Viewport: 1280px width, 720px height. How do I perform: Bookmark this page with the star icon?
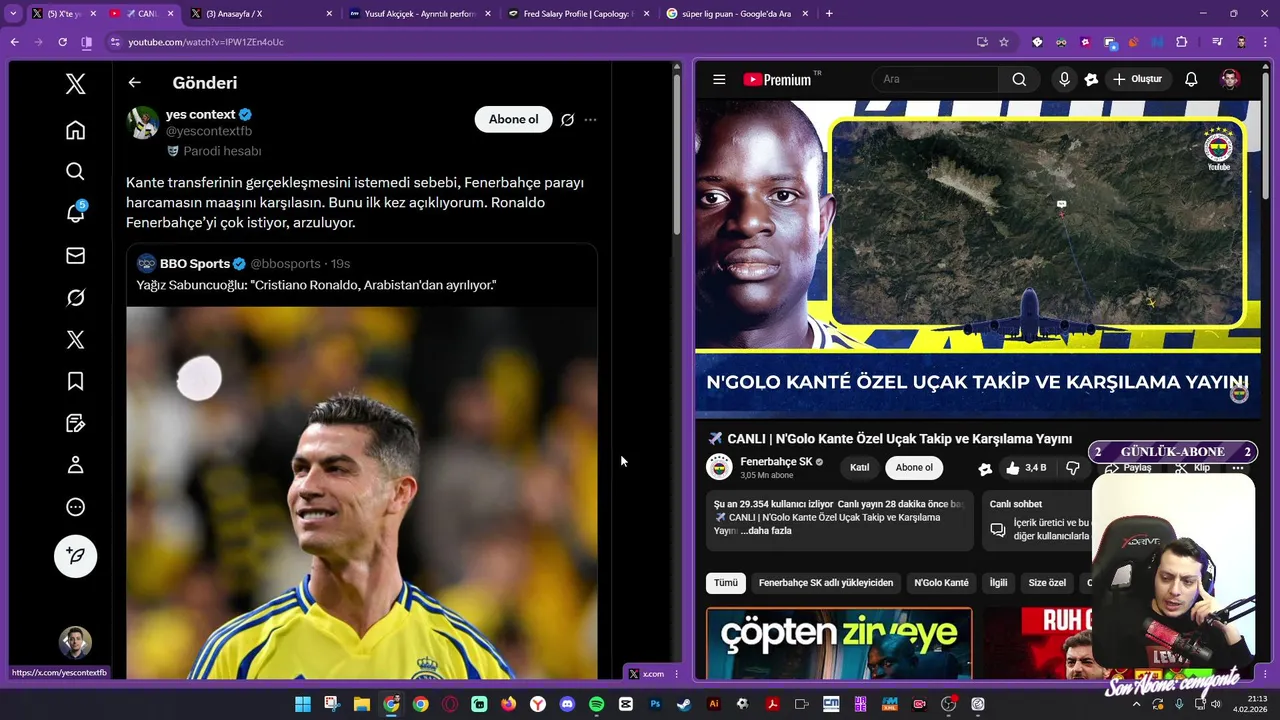point(1004,42)
